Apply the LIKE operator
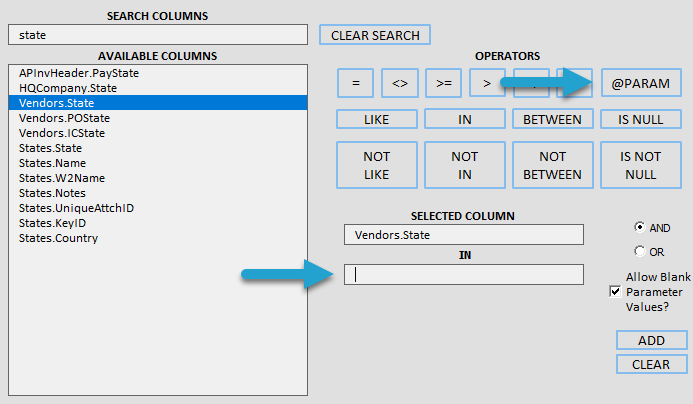 pos(377,119)
